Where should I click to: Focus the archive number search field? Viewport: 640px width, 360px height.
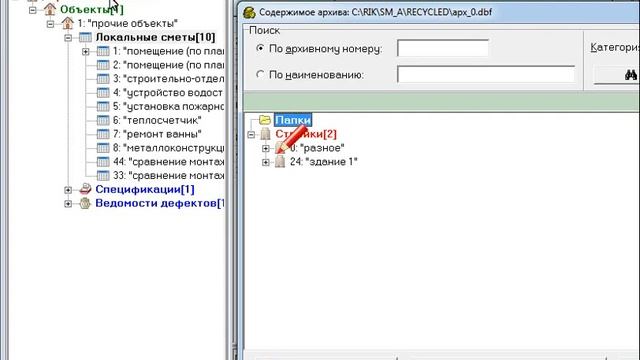[443, 48]
